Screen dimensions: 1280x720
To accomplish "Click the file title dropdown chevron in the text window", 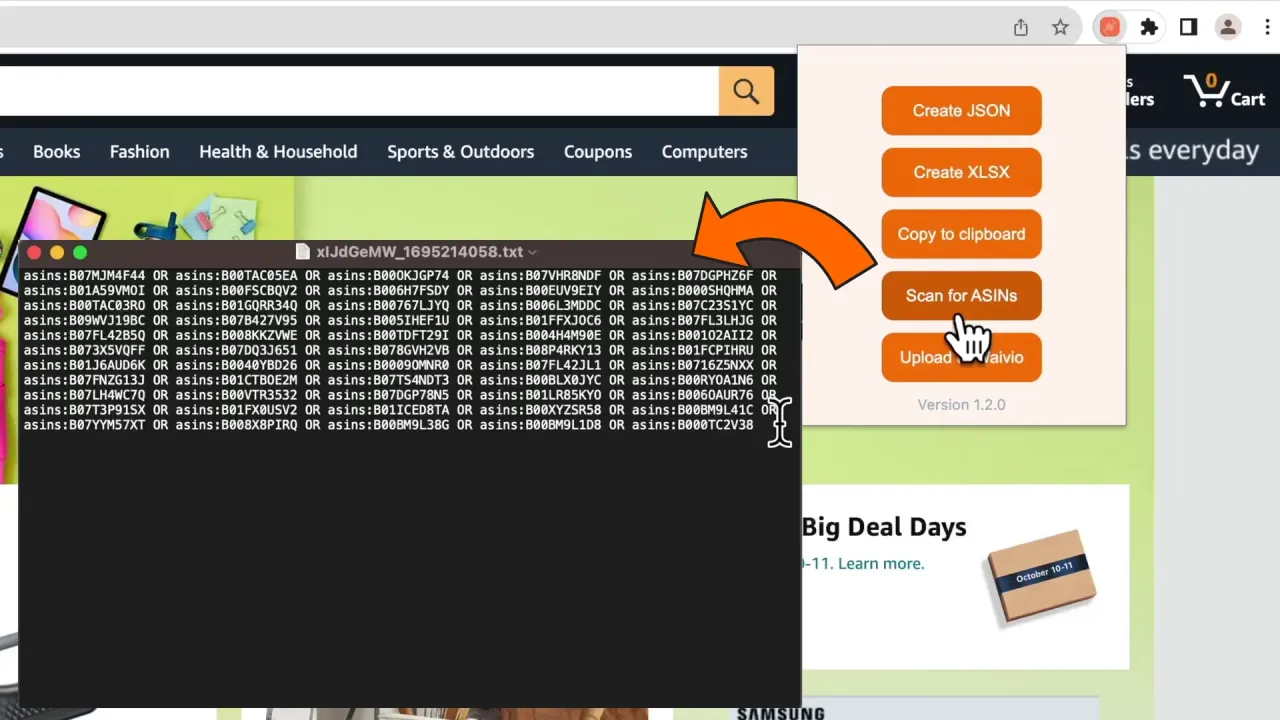I will [532, 252].
